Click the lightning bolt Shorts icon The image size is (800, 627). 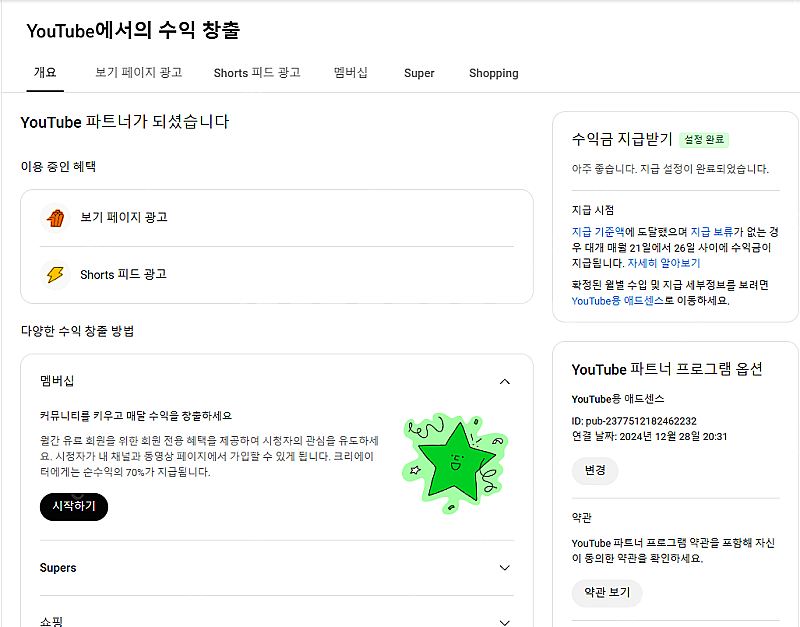(x=55, y=274)
